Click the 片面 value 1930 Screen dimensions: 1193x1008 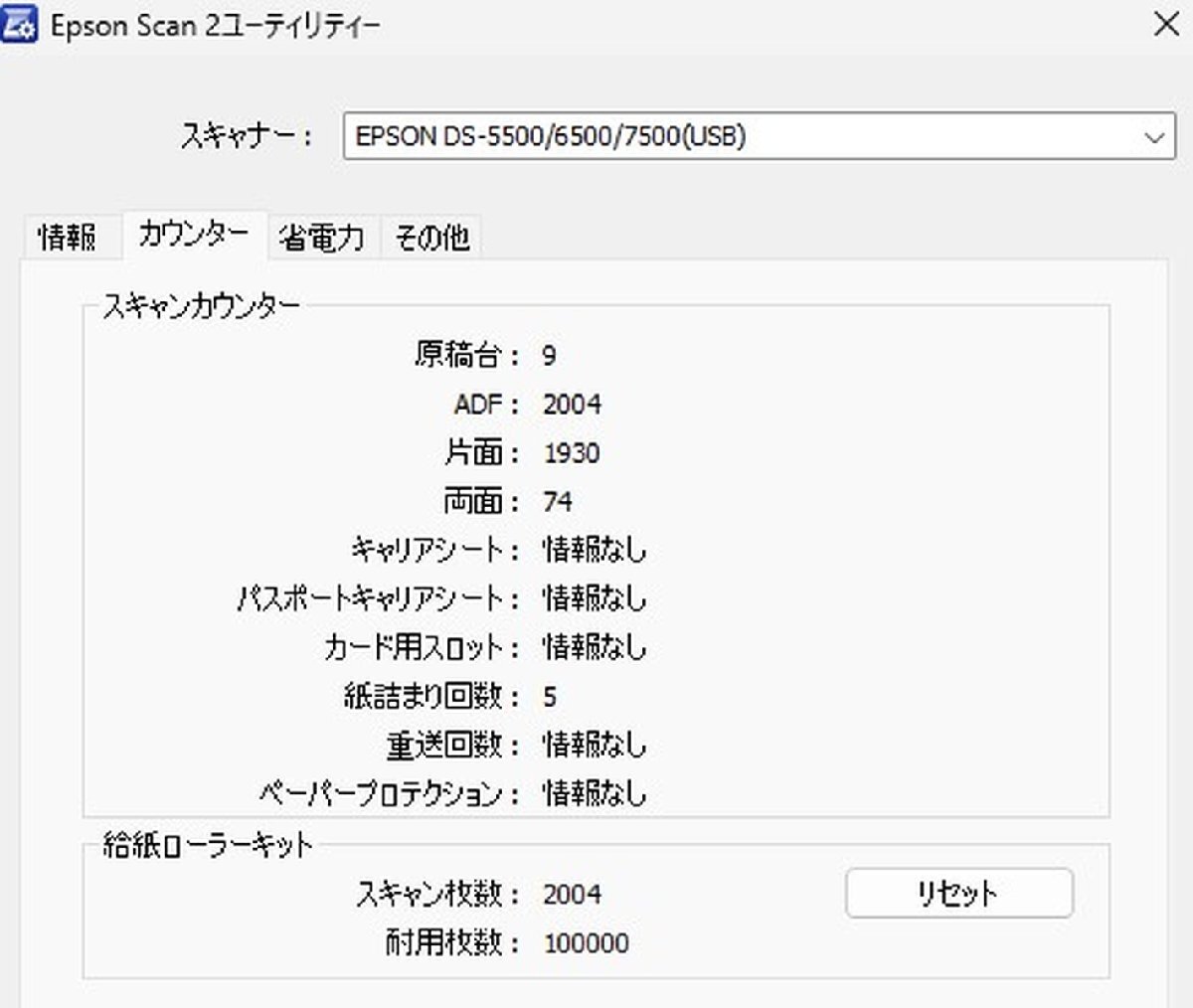click(x=572, y=452)
